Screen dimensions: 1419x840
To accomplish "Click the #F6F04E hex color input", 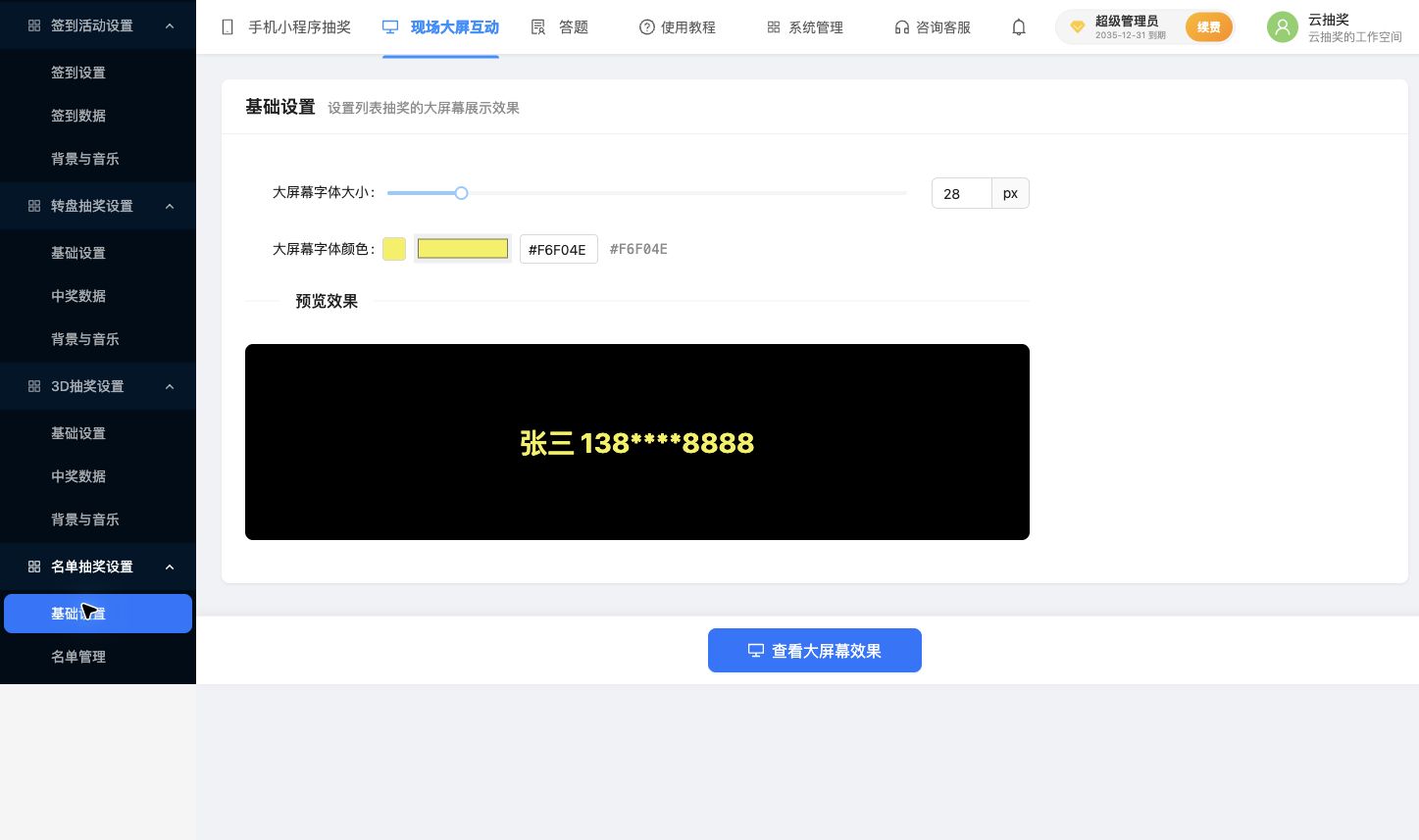I will [558, 249].
